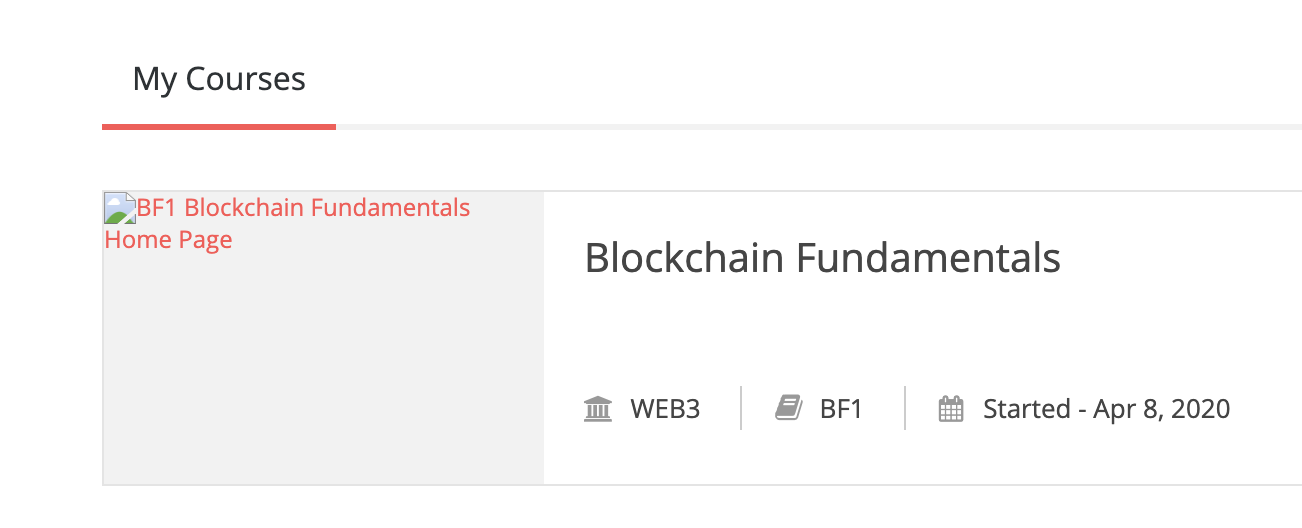The image size is (1302, 528).
Task: Click the divider between WEB3 and BF1
Action: [x=741, y=408]
